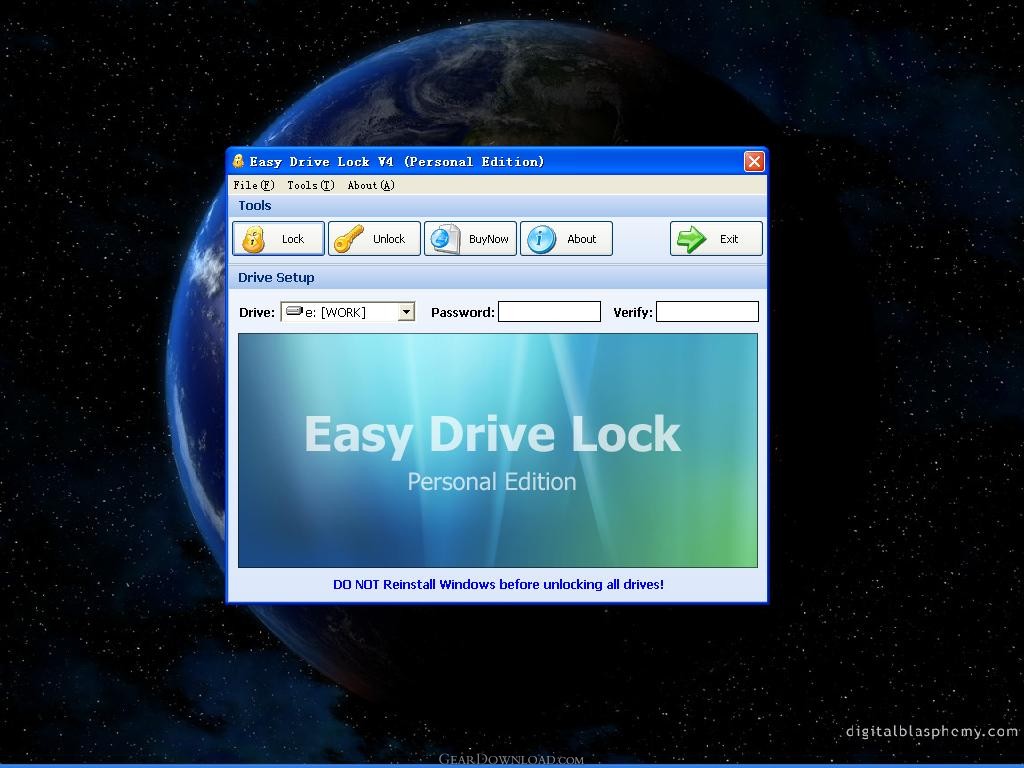The height and width of the screenshot is (768, 1024).
Task: Focus the Password input field
Action: [549, 312]
